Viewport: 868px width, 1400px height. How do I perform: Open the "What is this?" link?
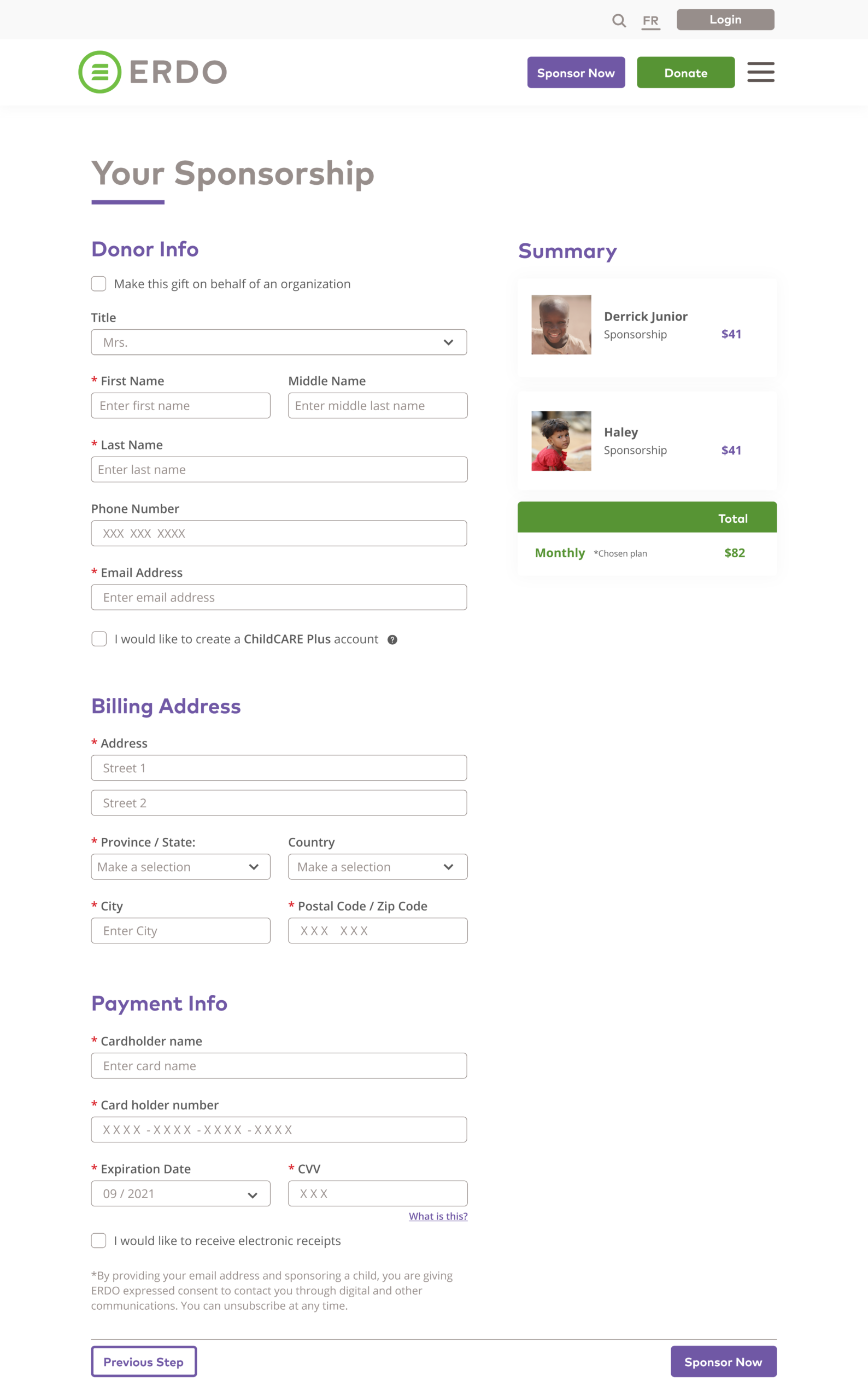tap(438, 1216)
